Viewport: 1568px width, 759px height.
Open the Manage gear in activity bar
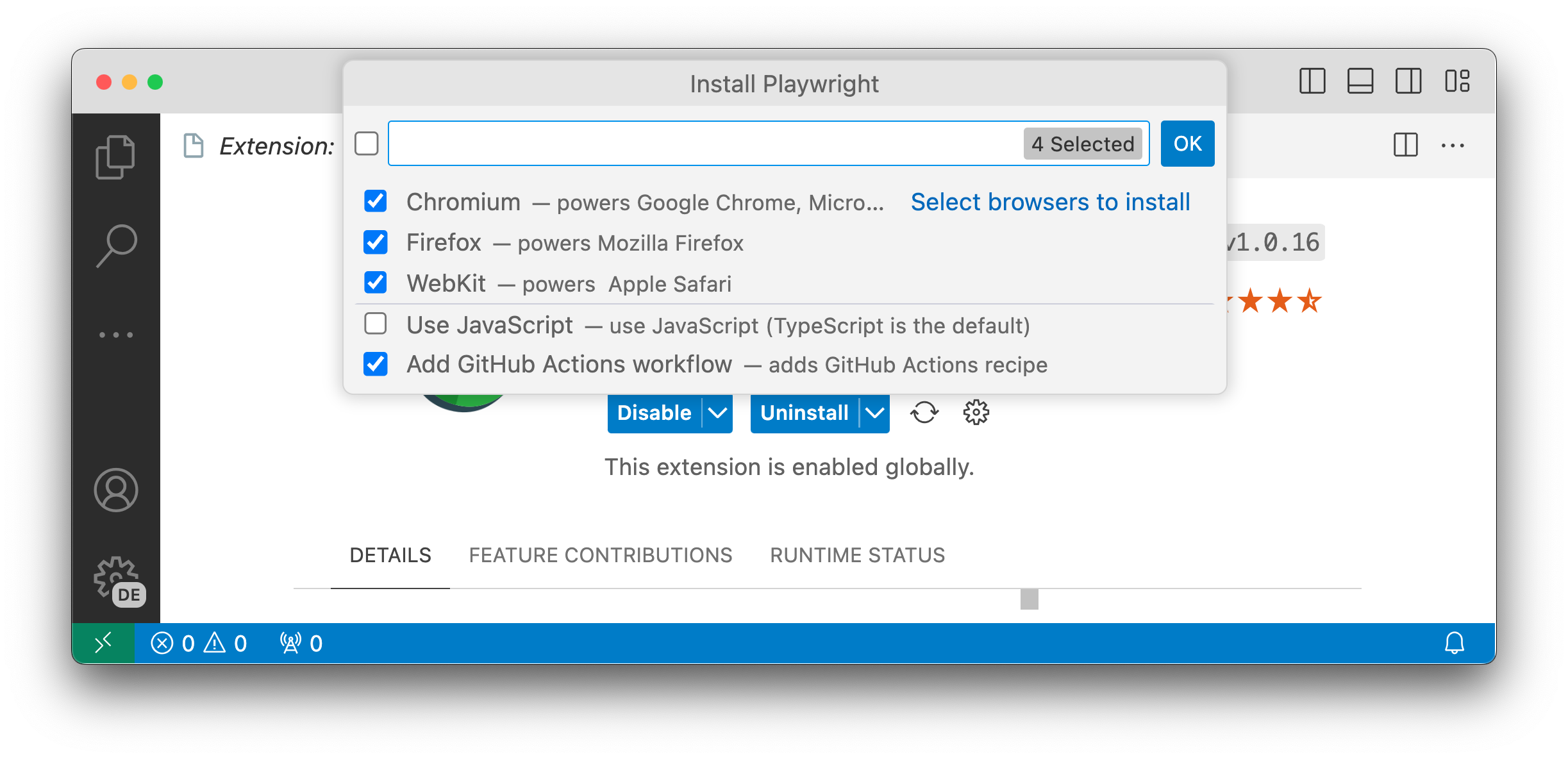116,577
